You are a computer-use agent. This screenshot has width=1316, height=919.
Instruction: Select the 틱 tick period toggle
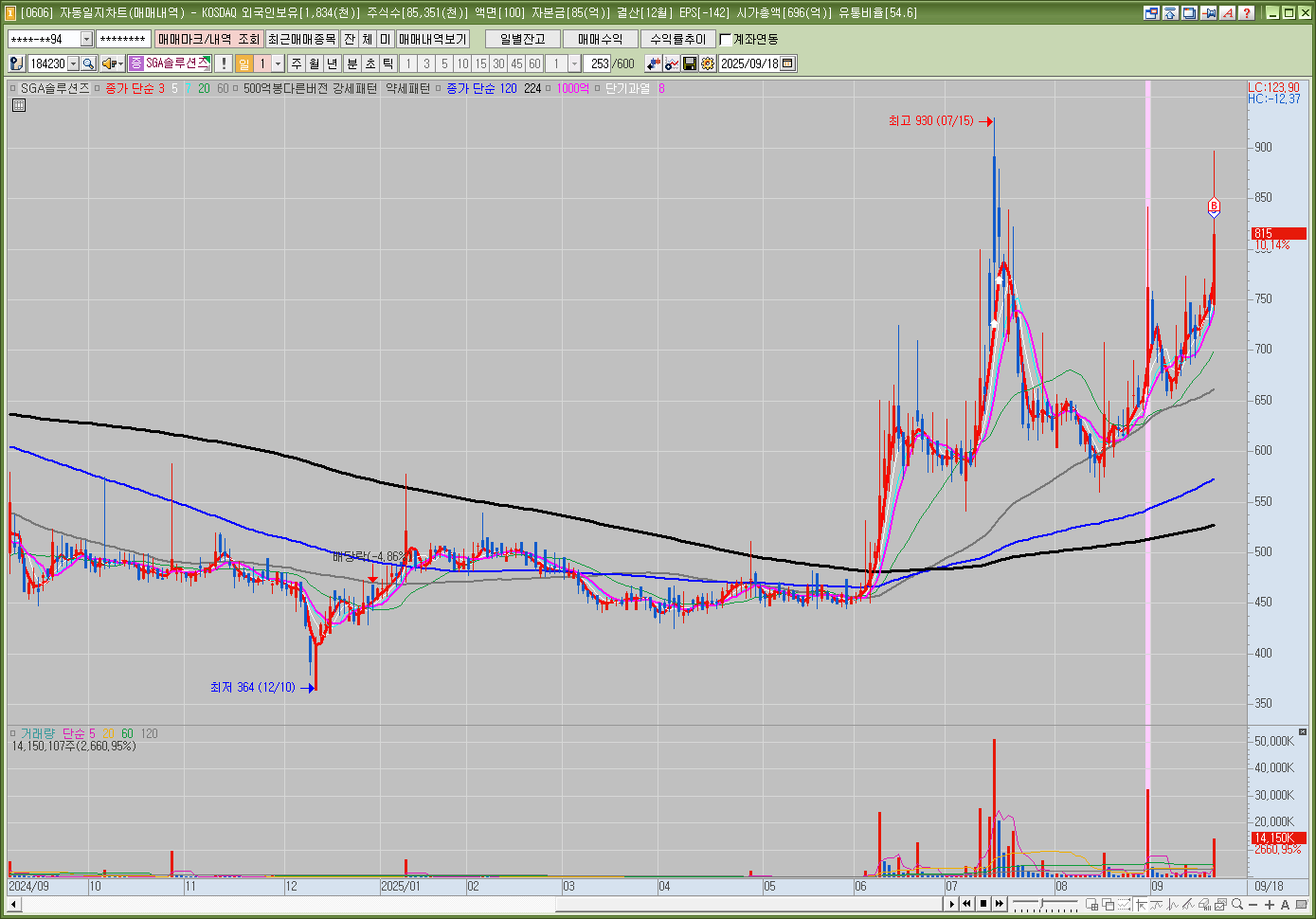pyautogui.click(x=388, y=63)
